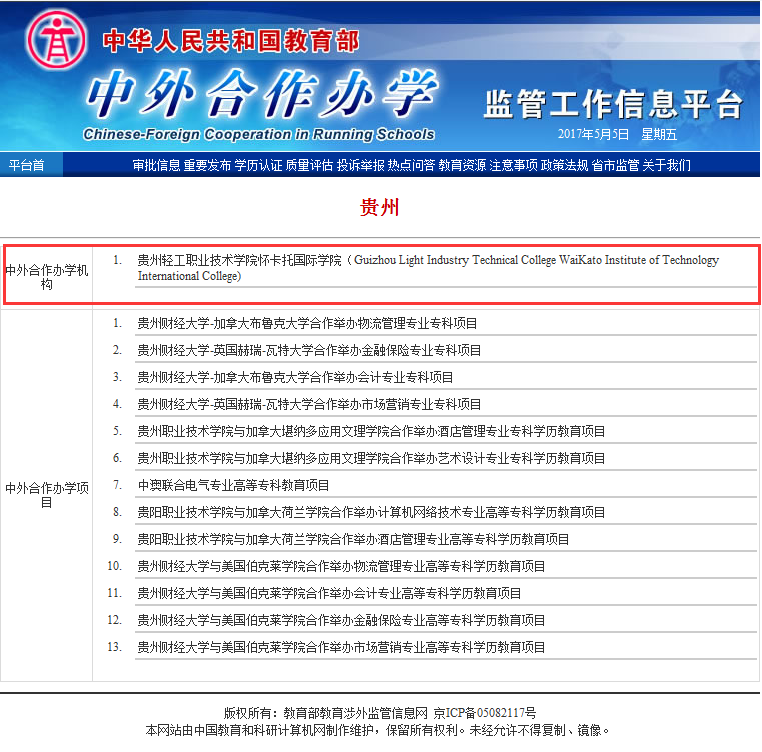The image size is (762, 752).
Task: Click 投诉举报 in the navigation bar
Action: [360, 166]
